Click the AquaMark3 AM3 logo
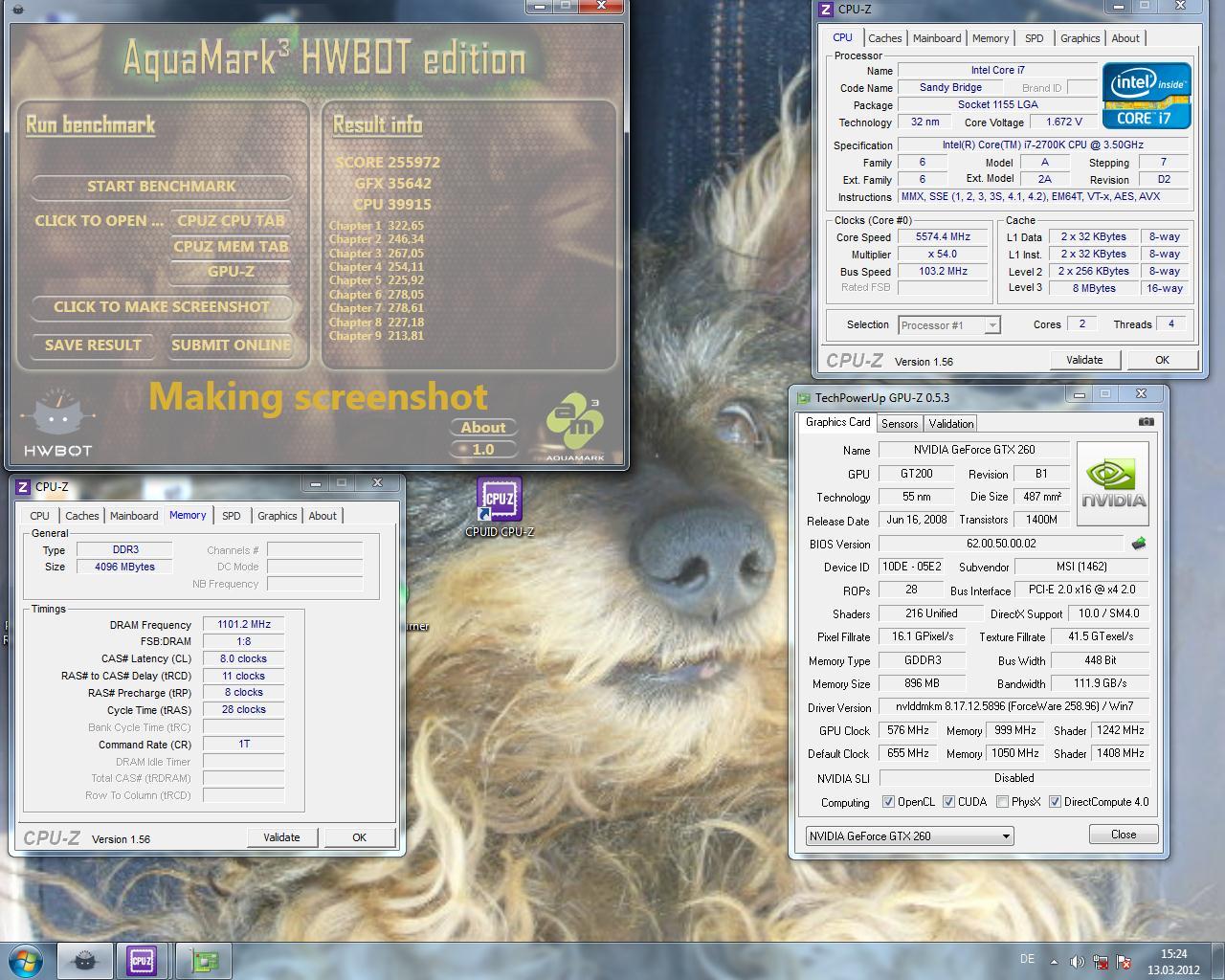The image size is (1225, 980). (x=575, y=429)
